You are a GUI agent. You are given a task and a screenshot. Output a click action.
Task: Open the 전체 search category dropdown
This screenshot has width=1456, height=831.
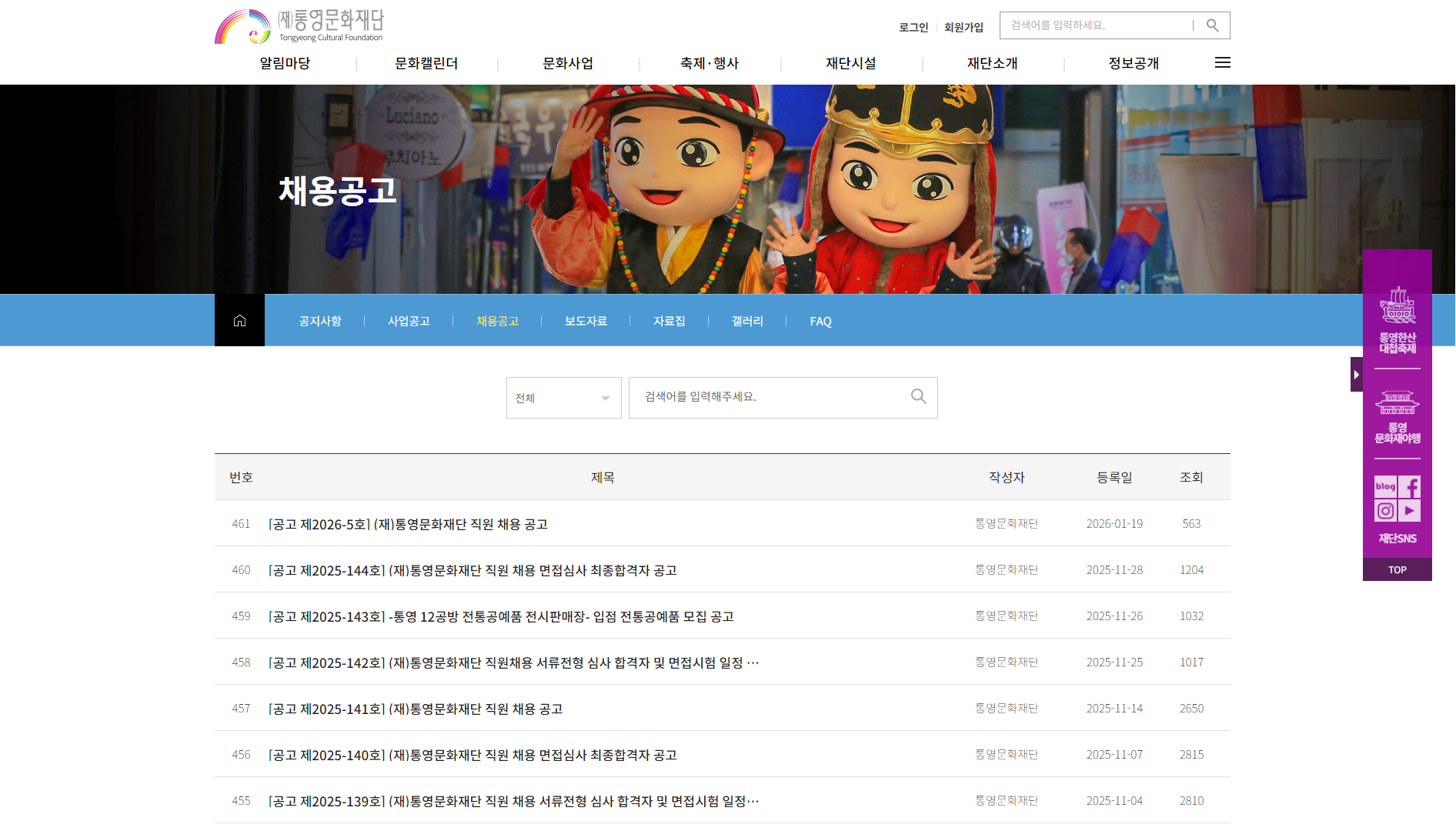[x=563, y=398]
